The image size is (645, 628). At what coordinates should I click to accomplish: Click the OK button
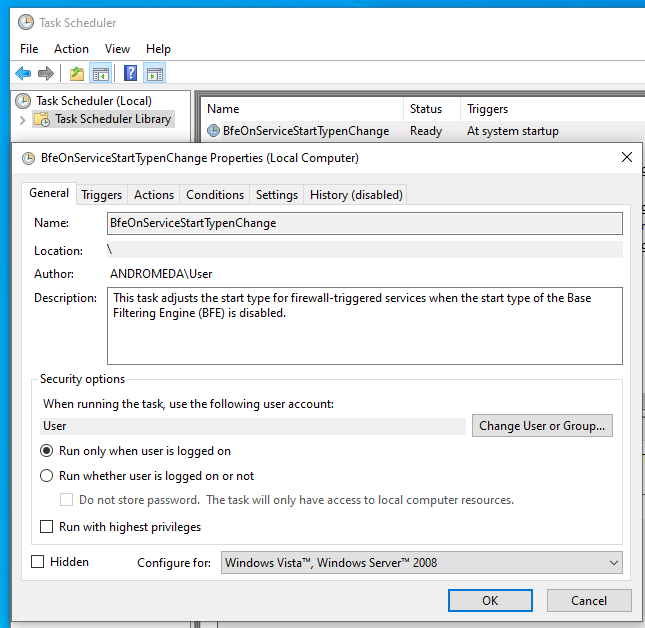click(490, 600)
